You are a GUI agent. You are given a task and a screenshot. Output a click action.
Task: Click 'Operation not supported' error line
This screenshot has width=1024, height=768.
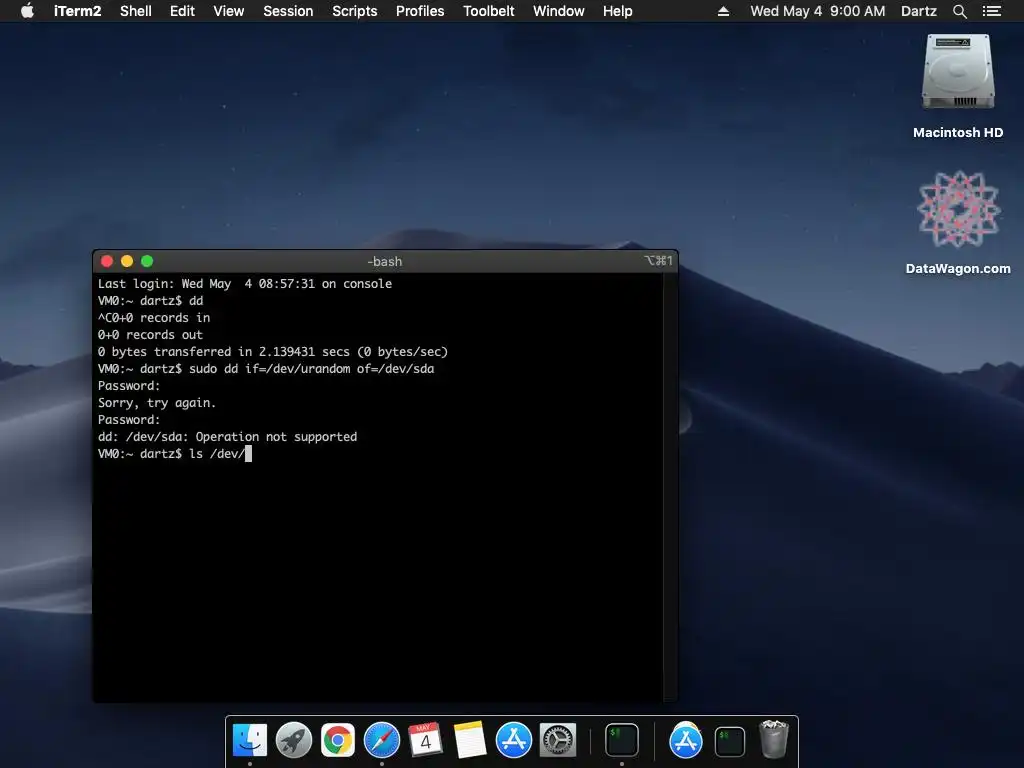227,436
